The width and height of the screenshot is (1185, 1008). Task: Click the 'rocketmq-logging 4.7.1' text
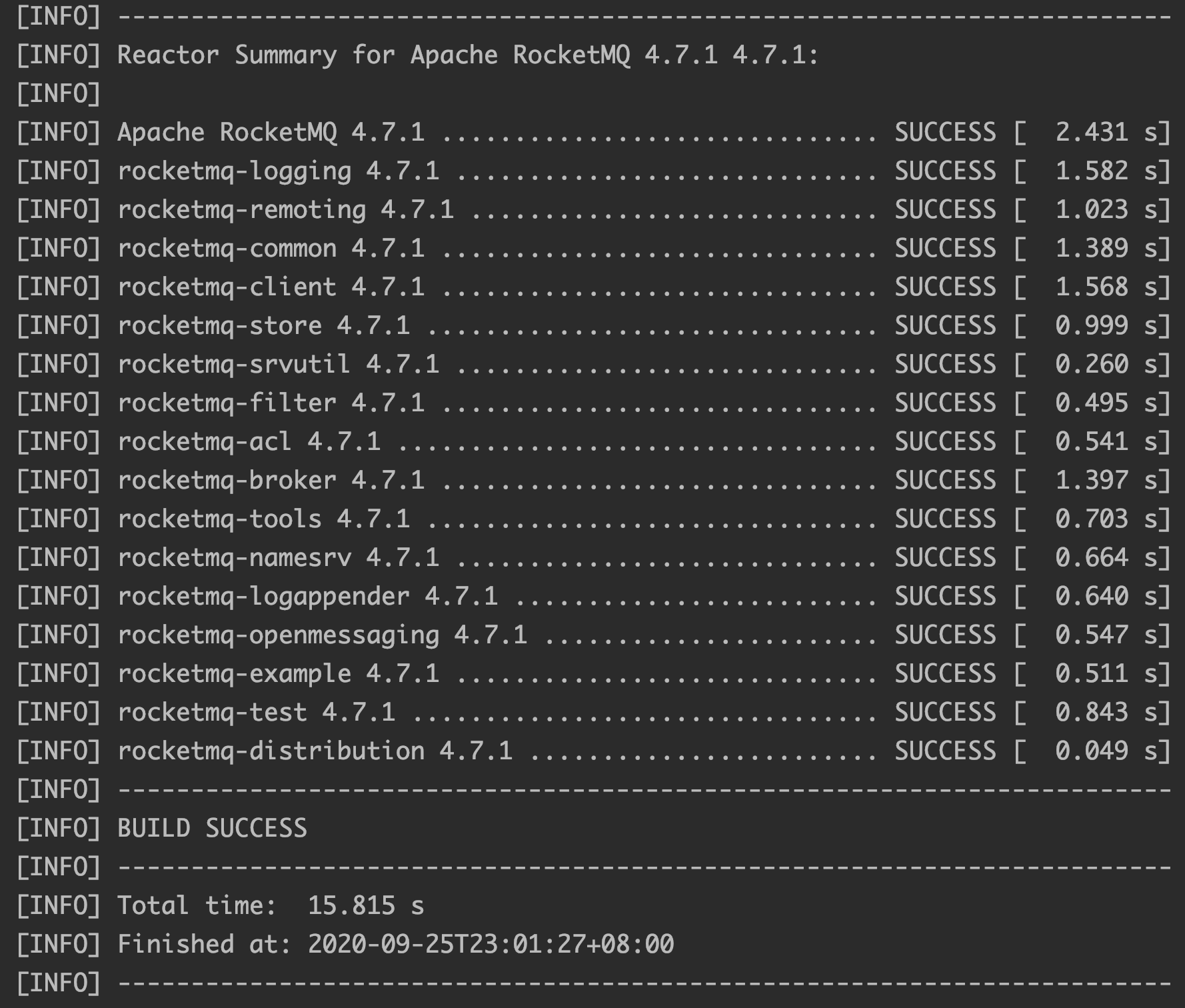click(x=278, y=172)
